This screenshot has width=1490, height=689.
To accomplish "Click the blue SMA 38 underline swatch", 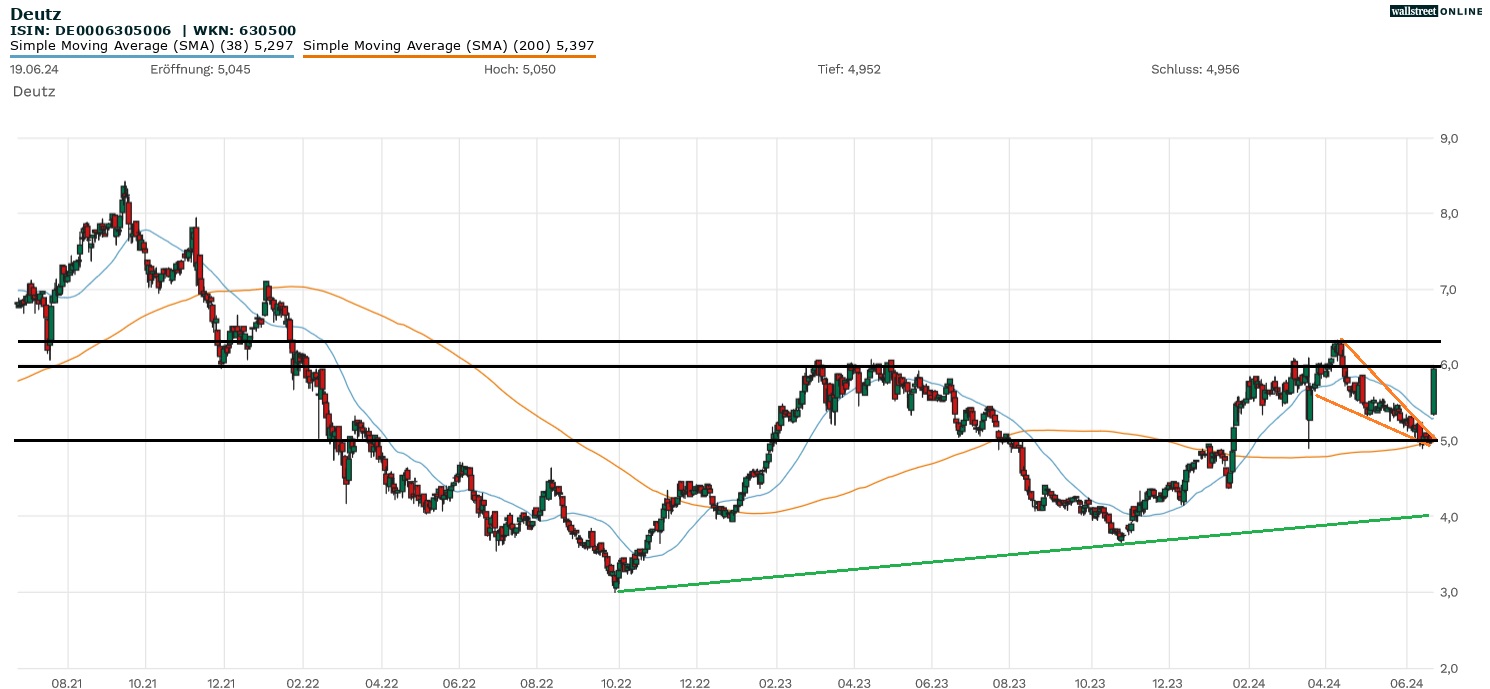I will [x=152, y=56].
